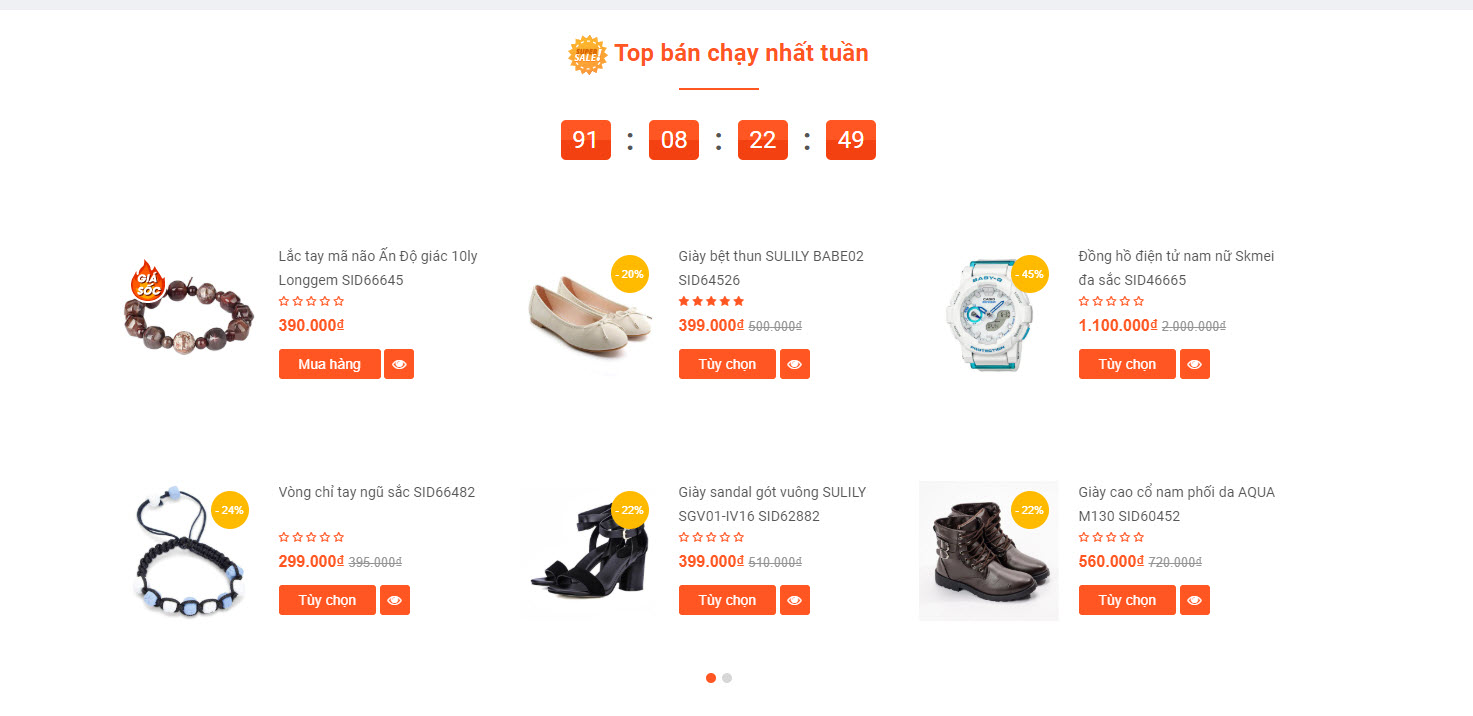
Task: Quick view the Skmei electronic watch
Action: (1195, 364)
